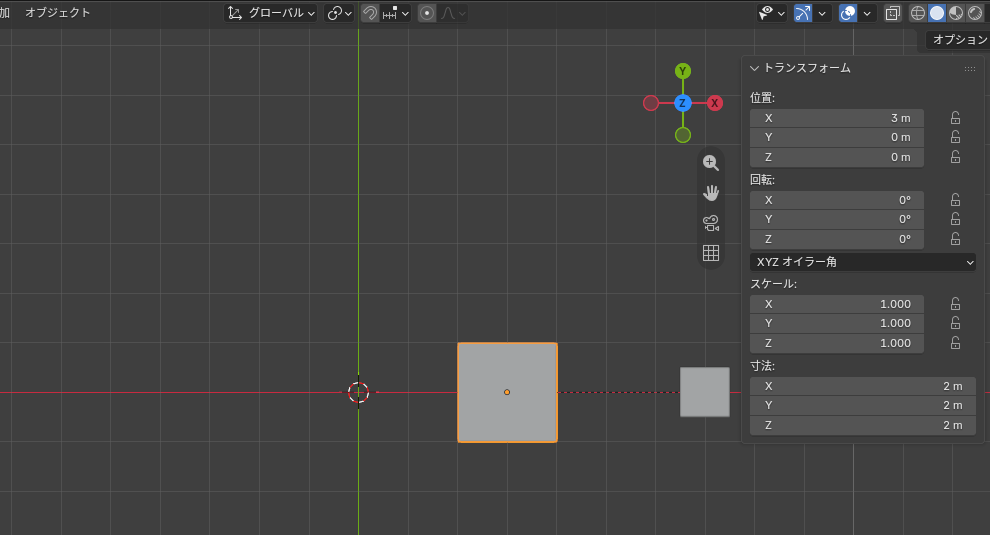Click the negative X axis gizmo circle
This screenshot has width=990, height=535.
pyautogui.click(x=651, y=103)
